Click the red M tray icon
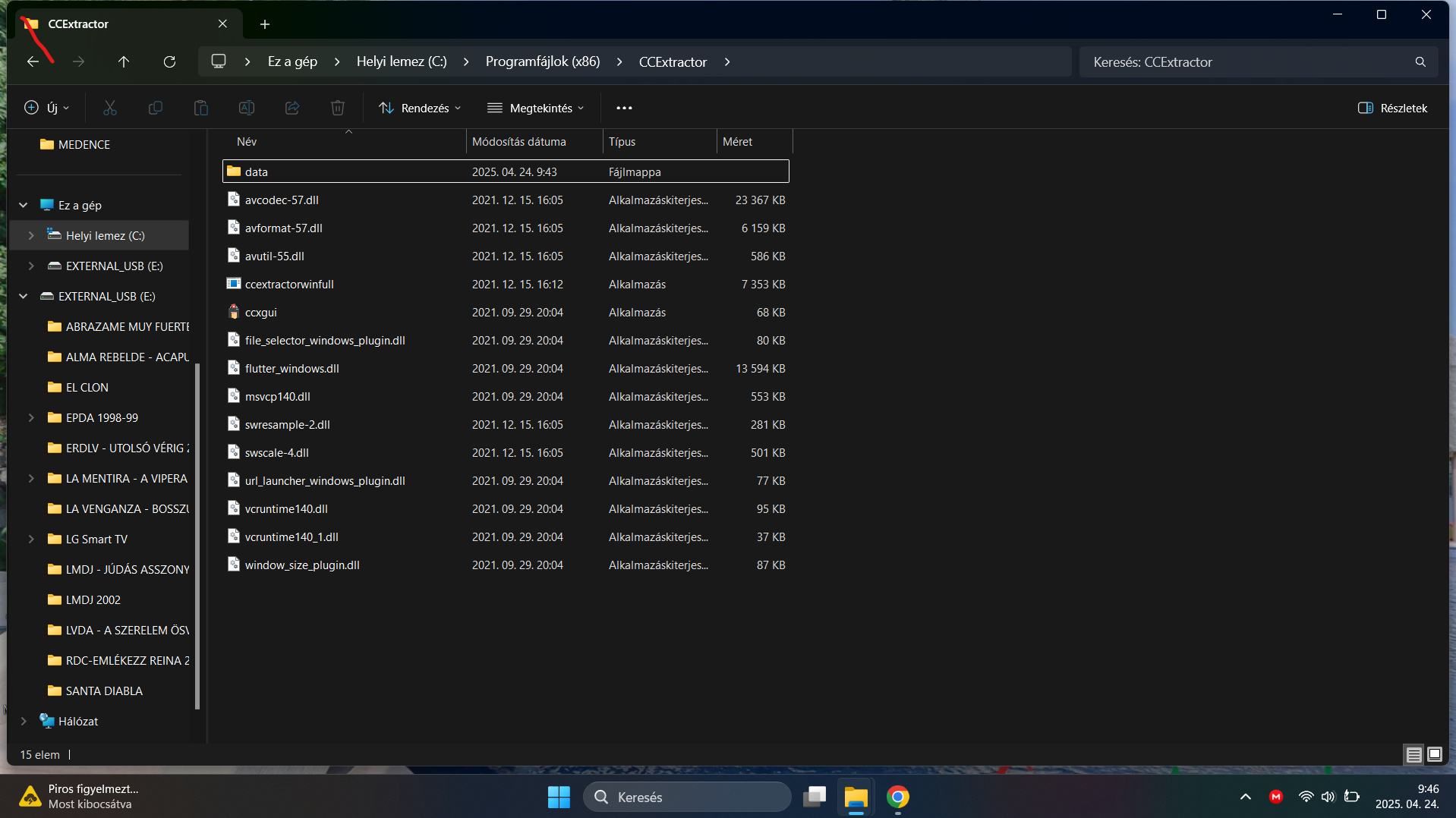The height and width of the screenshot is (818, 1456). (x=1275, y=797)
